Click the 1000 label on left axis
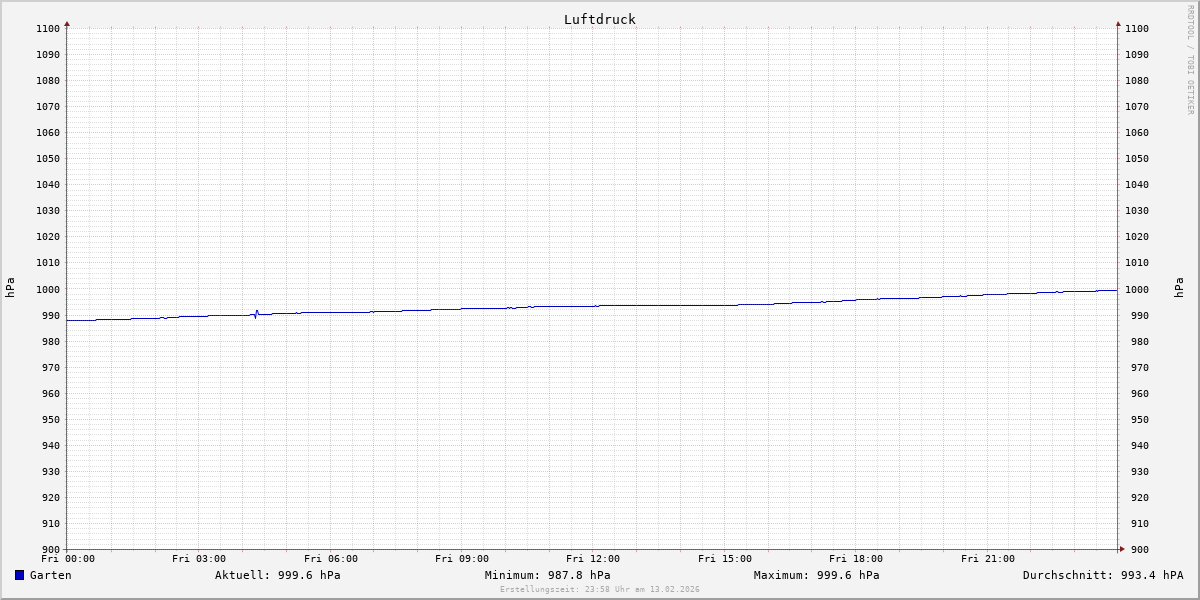Screen dimensions: 1200x600 coord(47,289)
